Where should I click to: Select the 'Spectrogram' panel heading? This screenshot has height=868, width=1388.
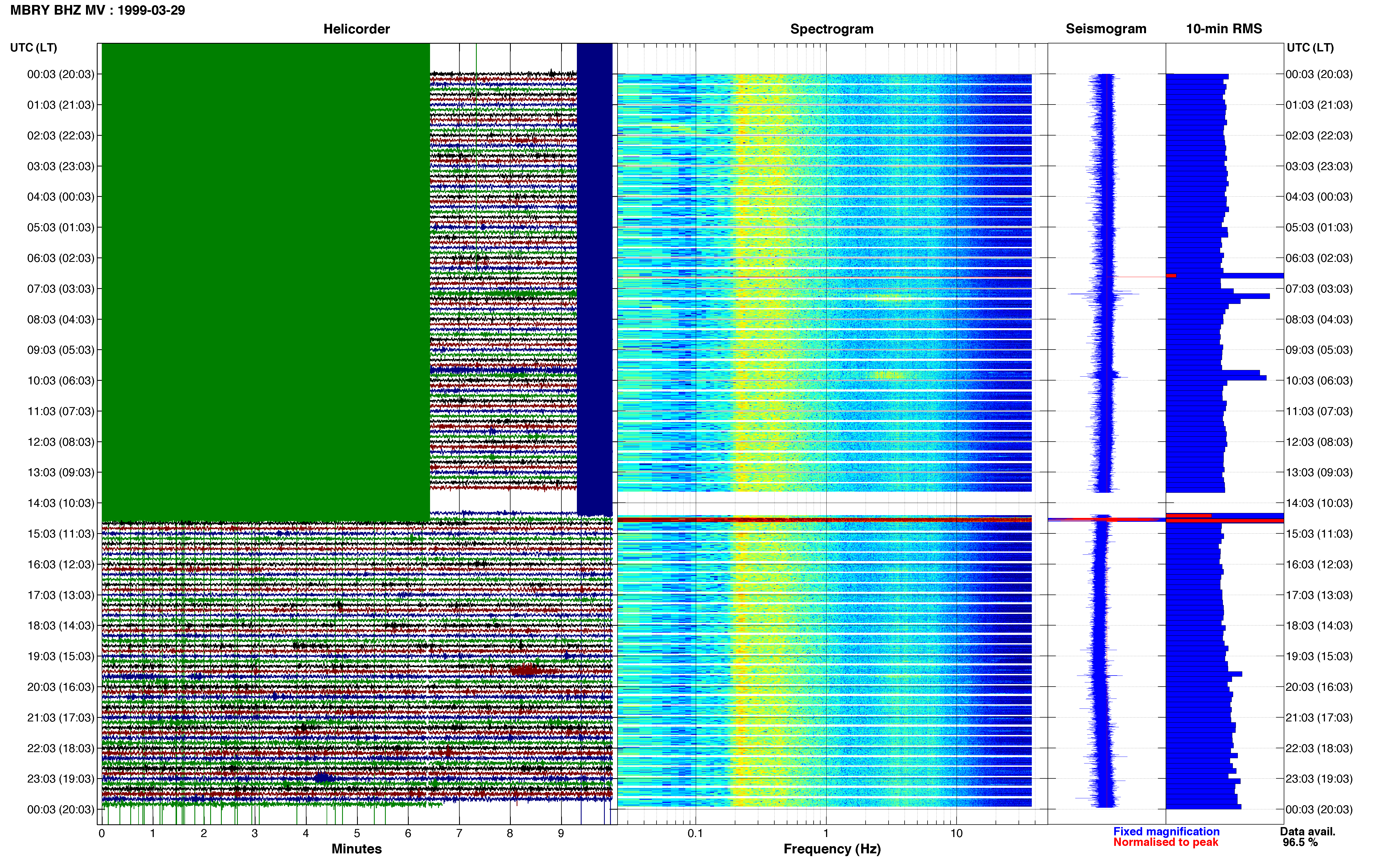(x=832, y=29)
